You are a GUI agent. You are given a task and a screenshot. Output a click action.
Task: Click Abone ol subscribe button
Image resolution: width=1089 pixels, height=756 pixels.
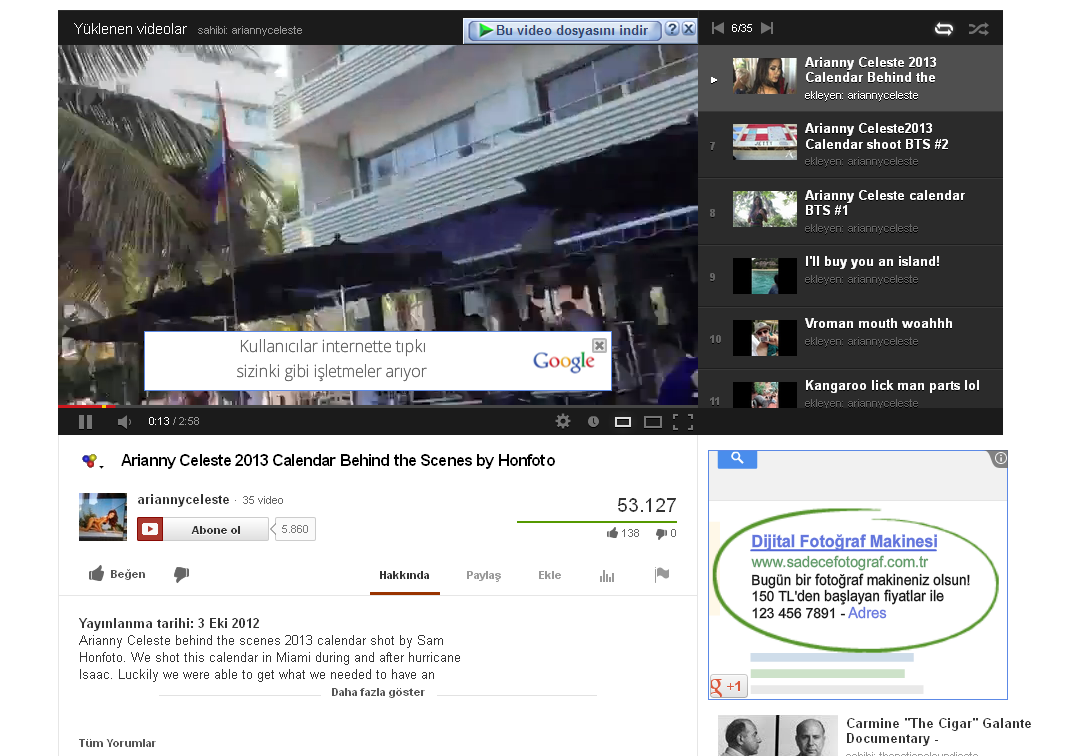point(203,530)
